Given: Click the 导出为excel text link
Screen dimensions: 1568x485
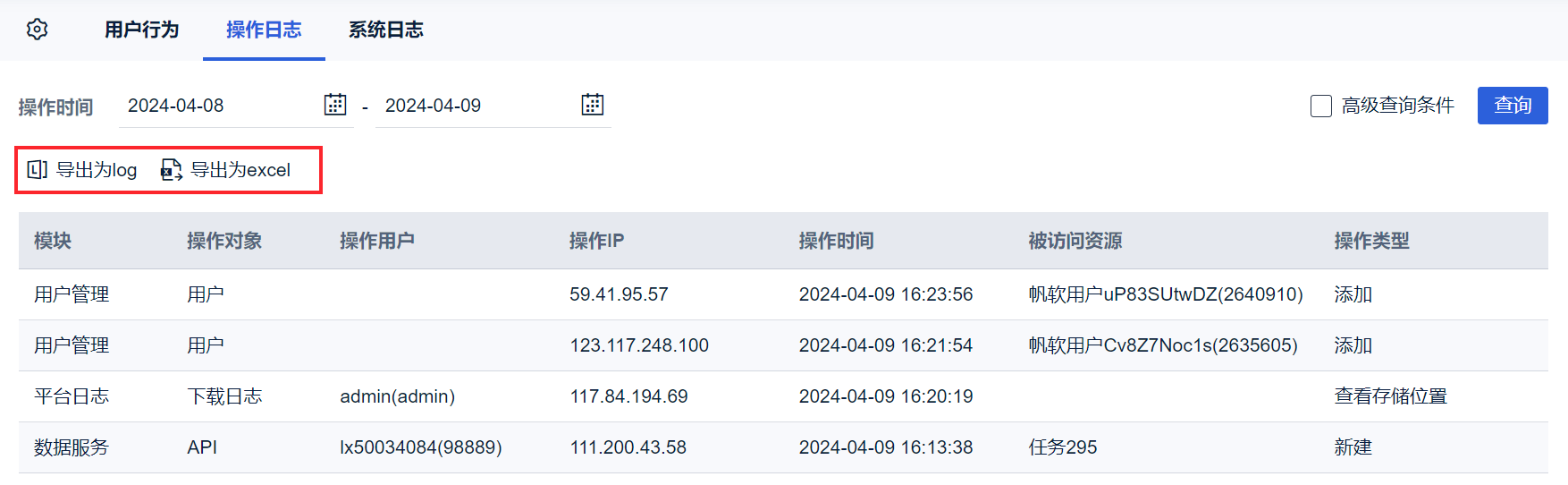Looking at the screenshot, I should click(240, 170).
